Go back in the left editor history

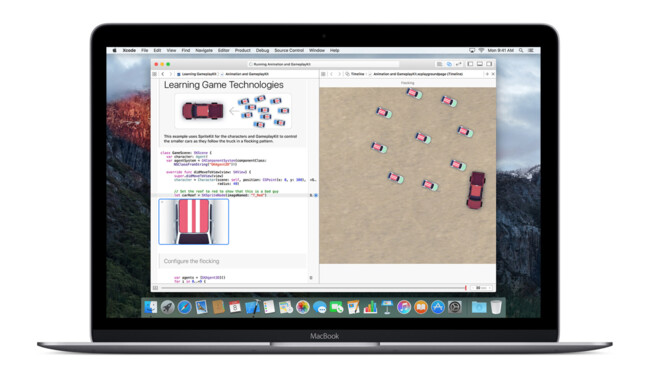click(163, 74)
